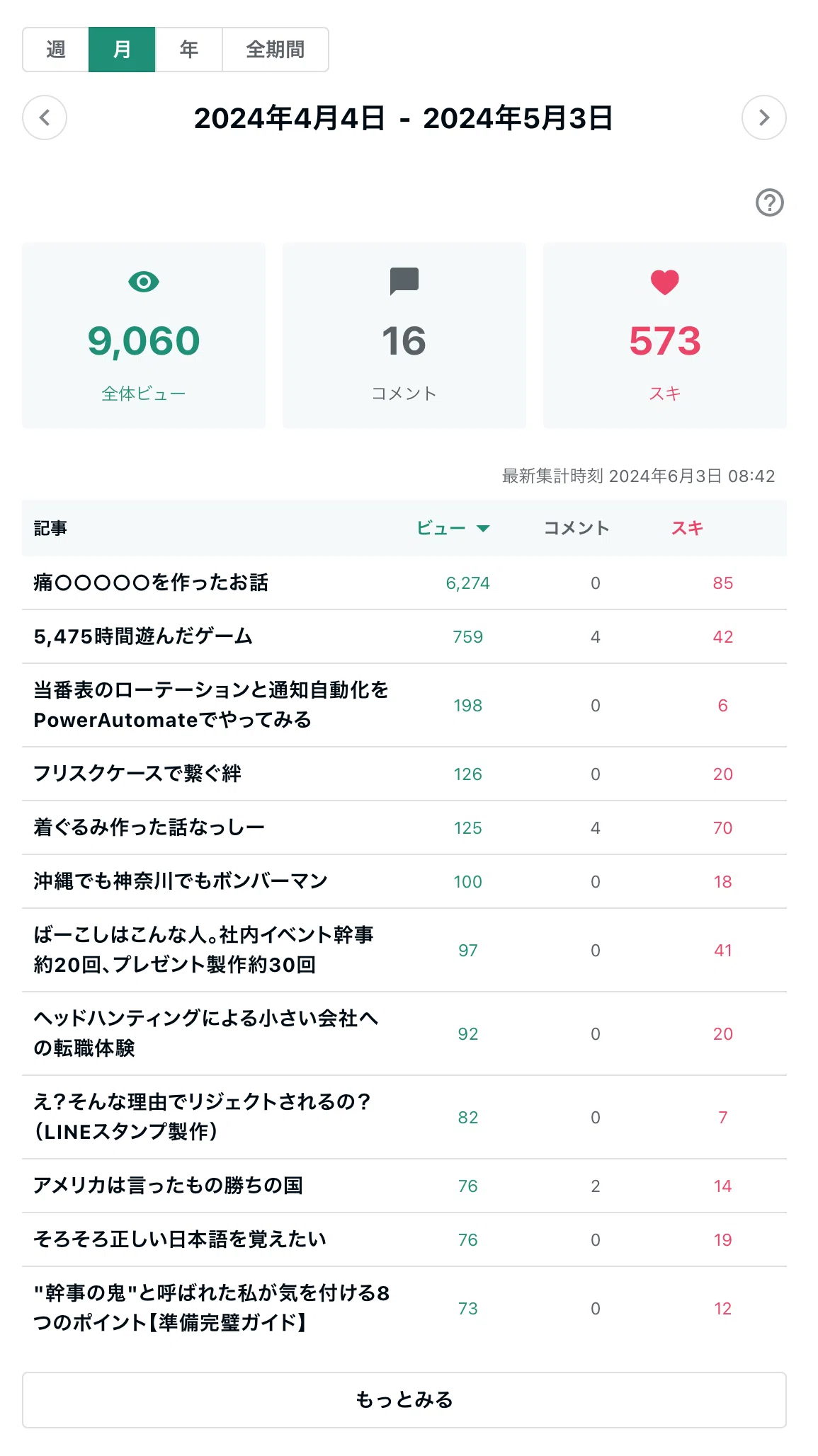Go to next period with right arrow
818x1456 pixels.
pos(763,117)
